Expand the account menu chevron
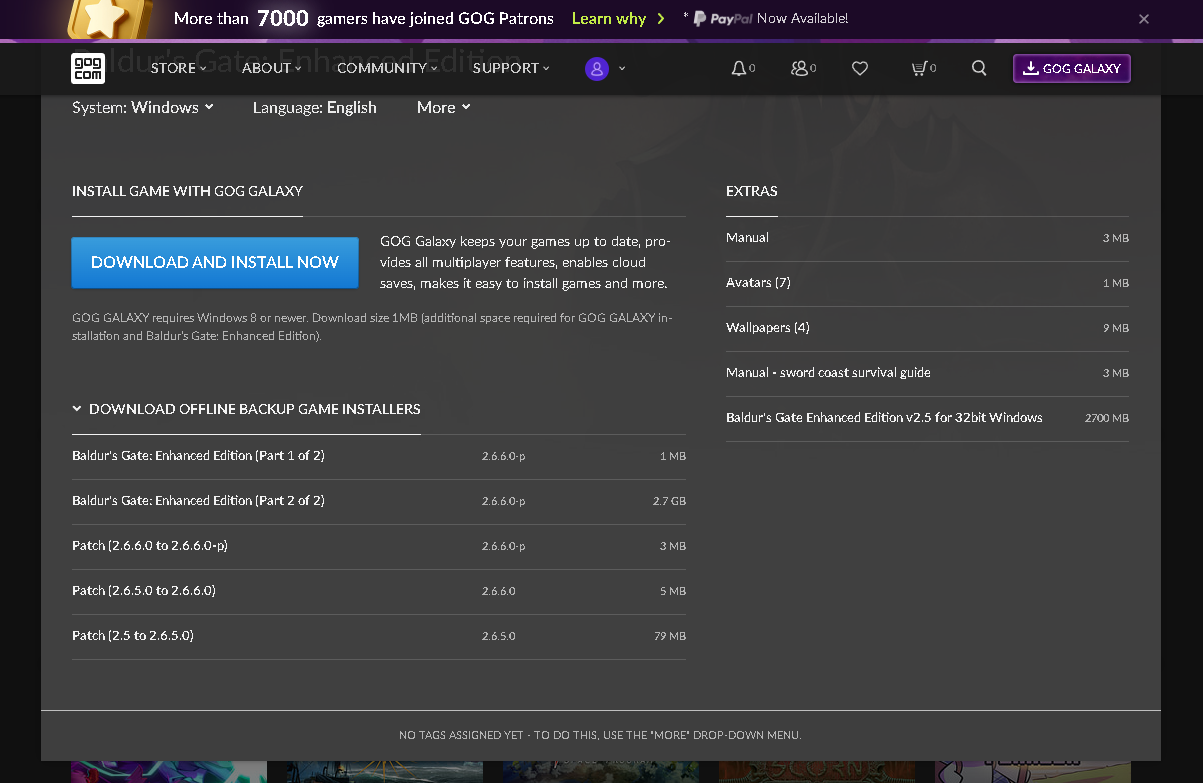 point(622,68)
